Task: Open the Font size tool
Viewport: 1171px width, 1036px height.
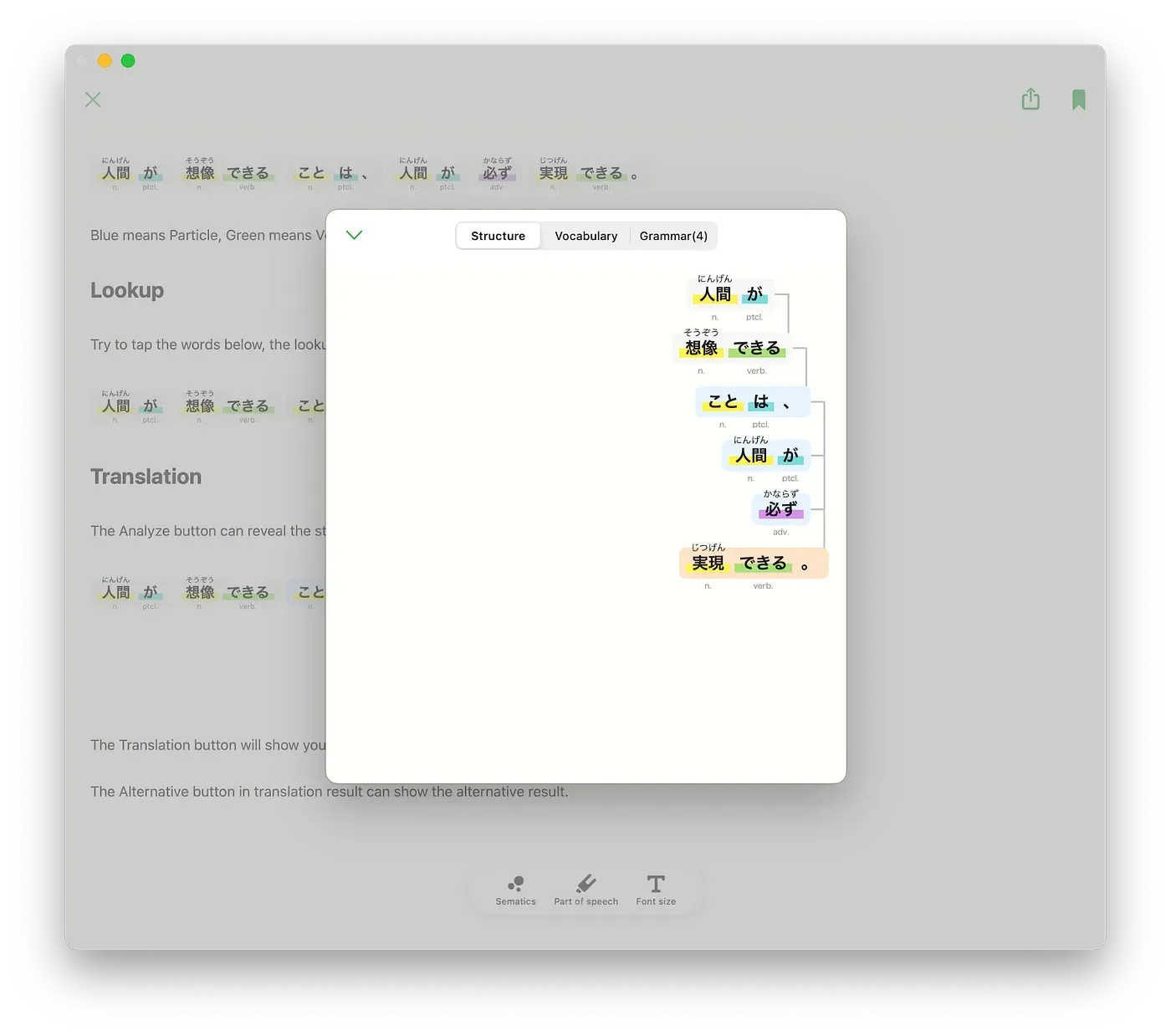Action: tap(656, 890)
